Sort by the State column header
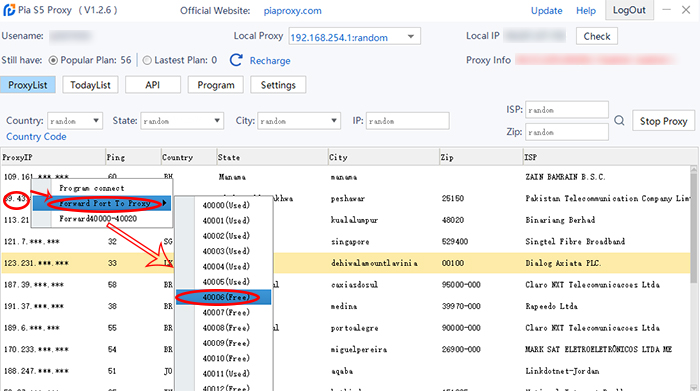This screenshot has height=391, width=700. click(272, 157)
